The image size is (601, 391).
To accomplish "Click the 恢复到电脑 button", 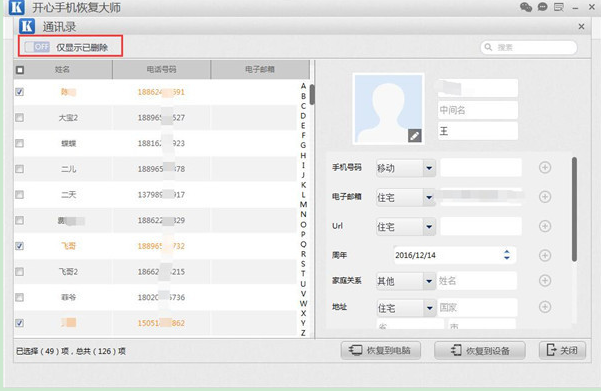I will (x=380, y=350).
